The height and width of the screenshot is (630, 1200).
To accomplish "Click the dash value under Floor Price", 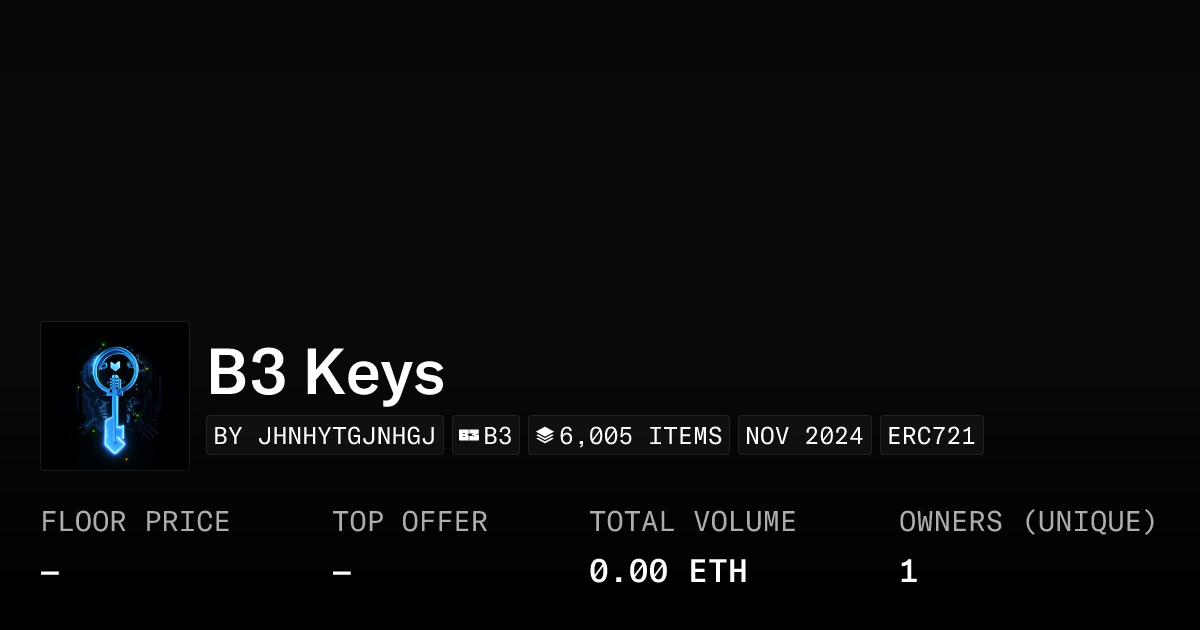I will pyautogui.click(x=50, y=573).
